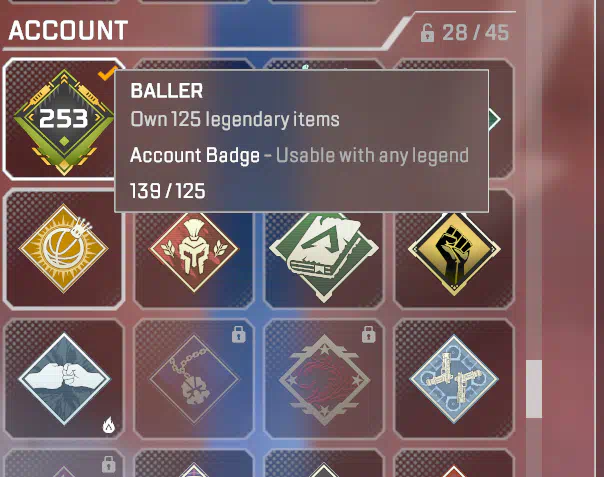
Task: Click the locked chain necklace badge
Action: 194,379
